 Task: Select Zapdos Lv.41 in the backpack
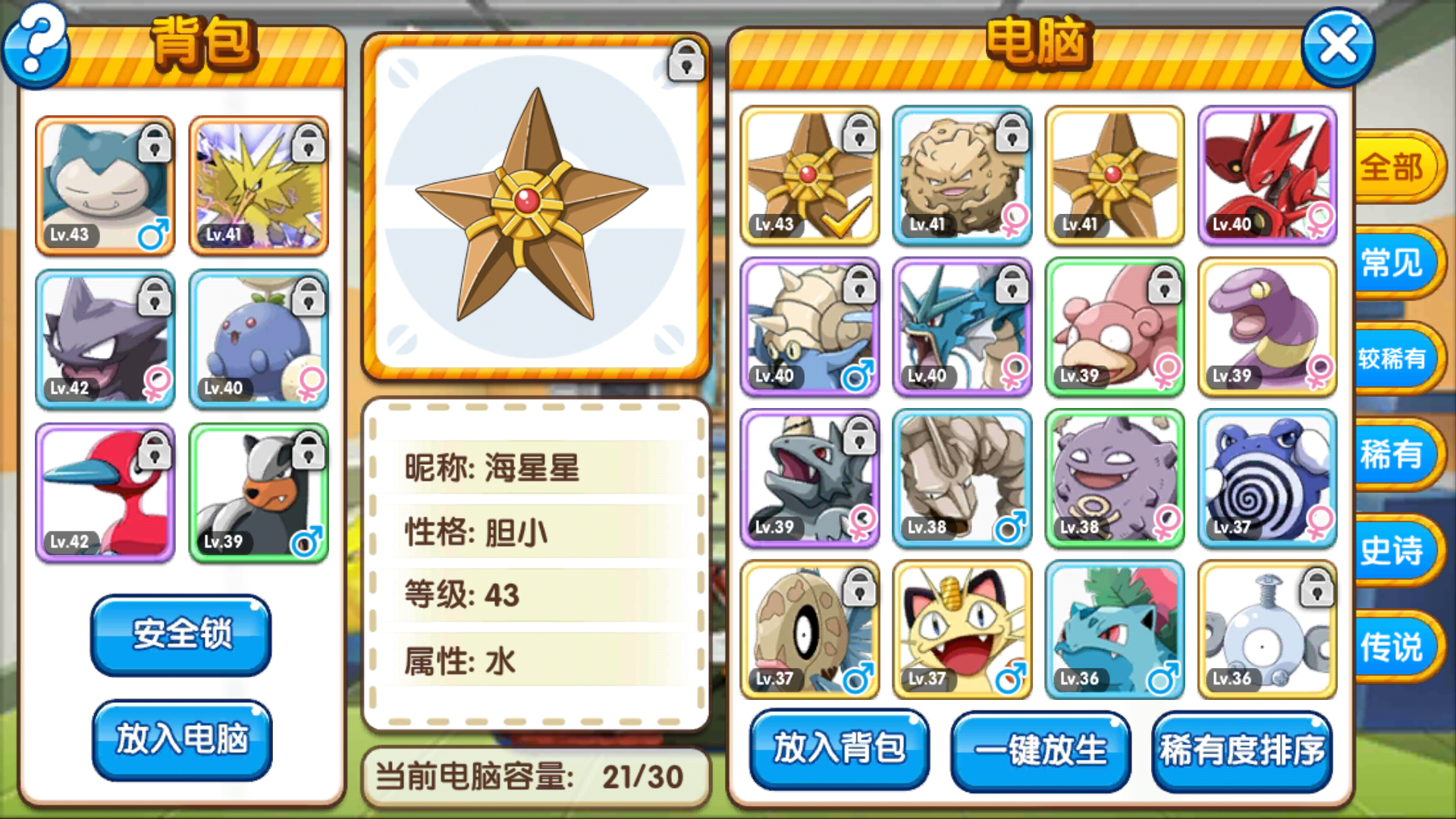(259, 185)
